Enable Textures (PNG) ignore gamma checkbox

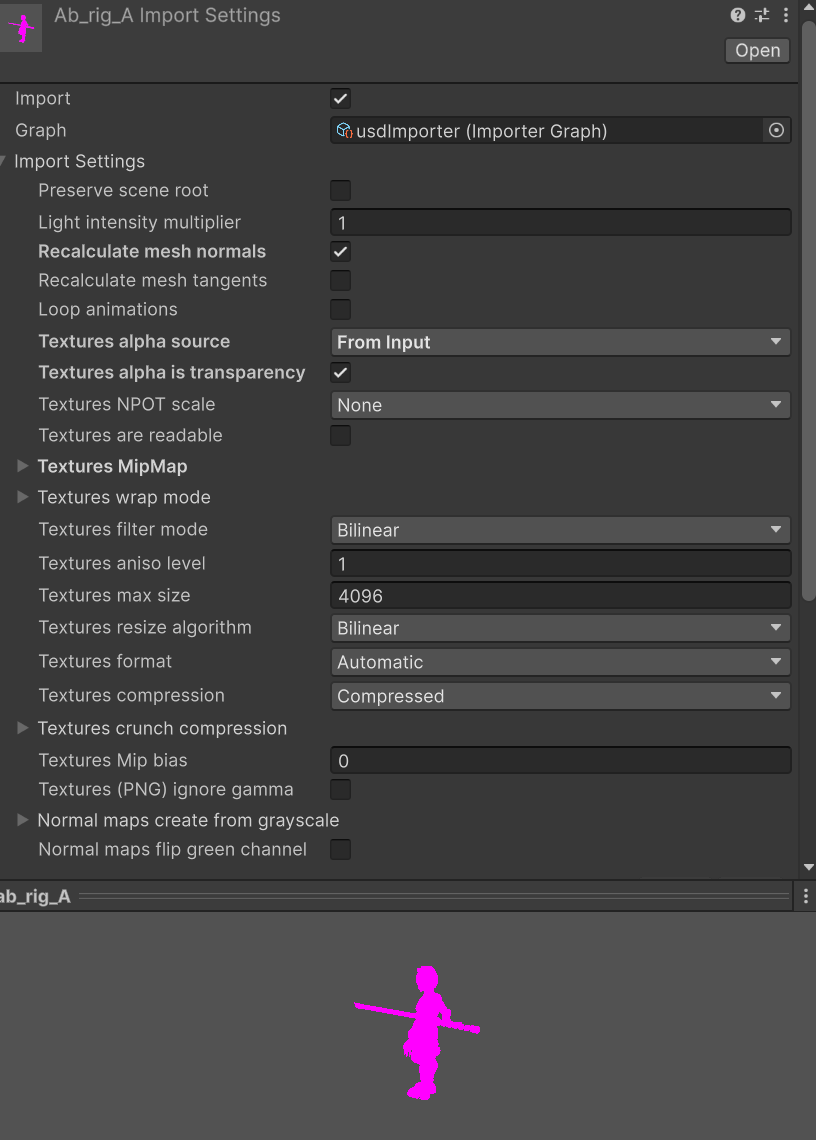click(x=340, y=790)
